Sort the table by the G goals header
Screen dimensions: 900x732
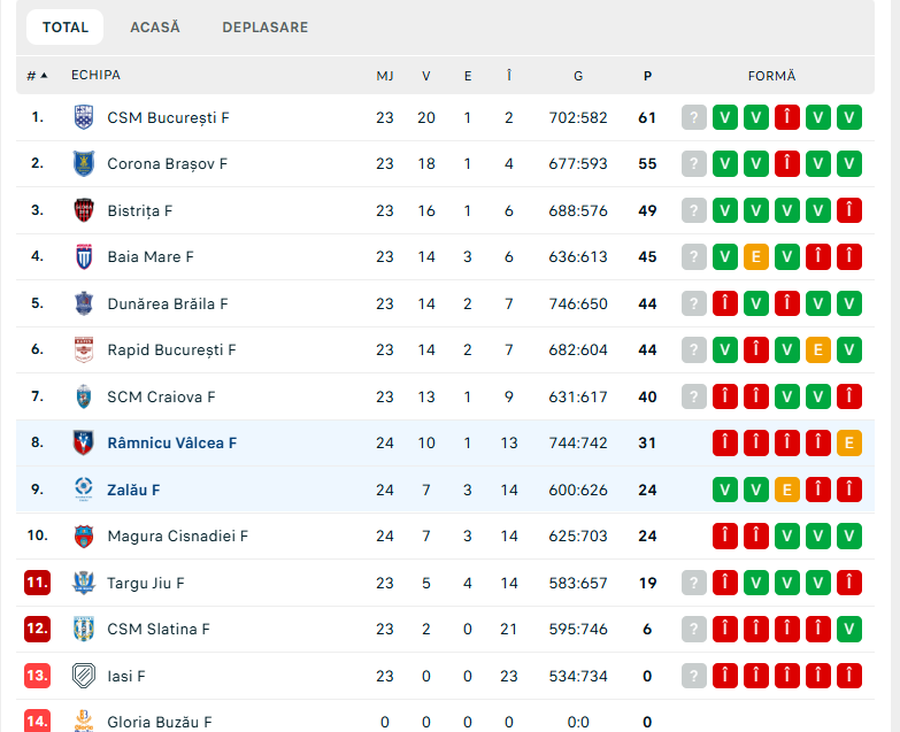pyautogui.click(x=578, y=76)
